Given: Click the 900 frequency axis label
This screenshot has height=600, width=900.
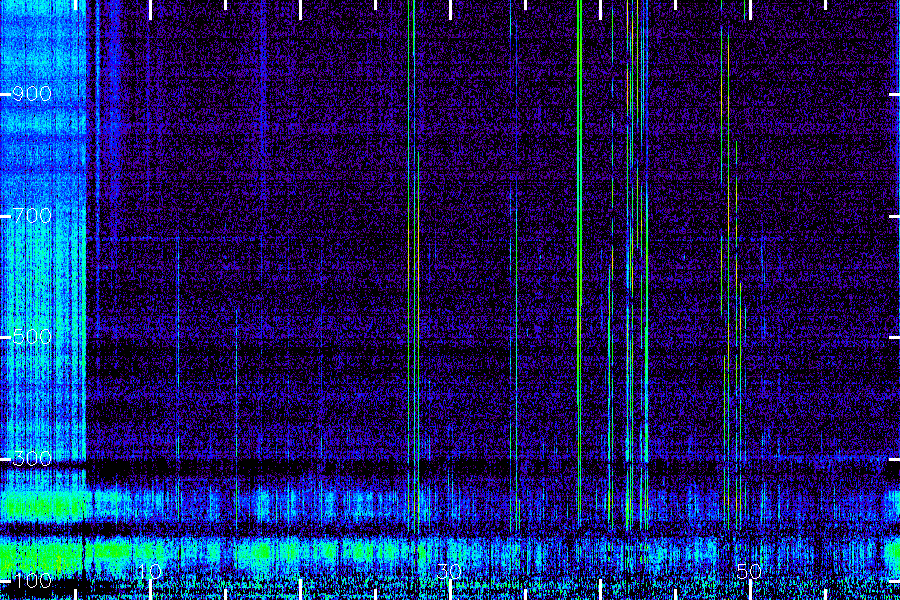Looking at the screenshot, I should click(32, 94).
